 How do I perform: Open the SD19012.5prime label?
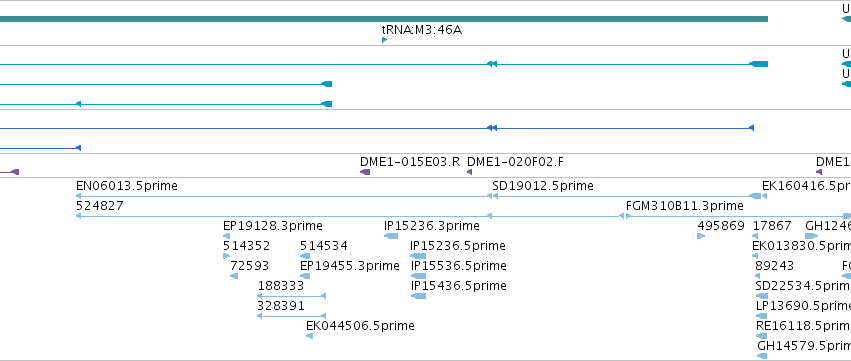[543, 186]
